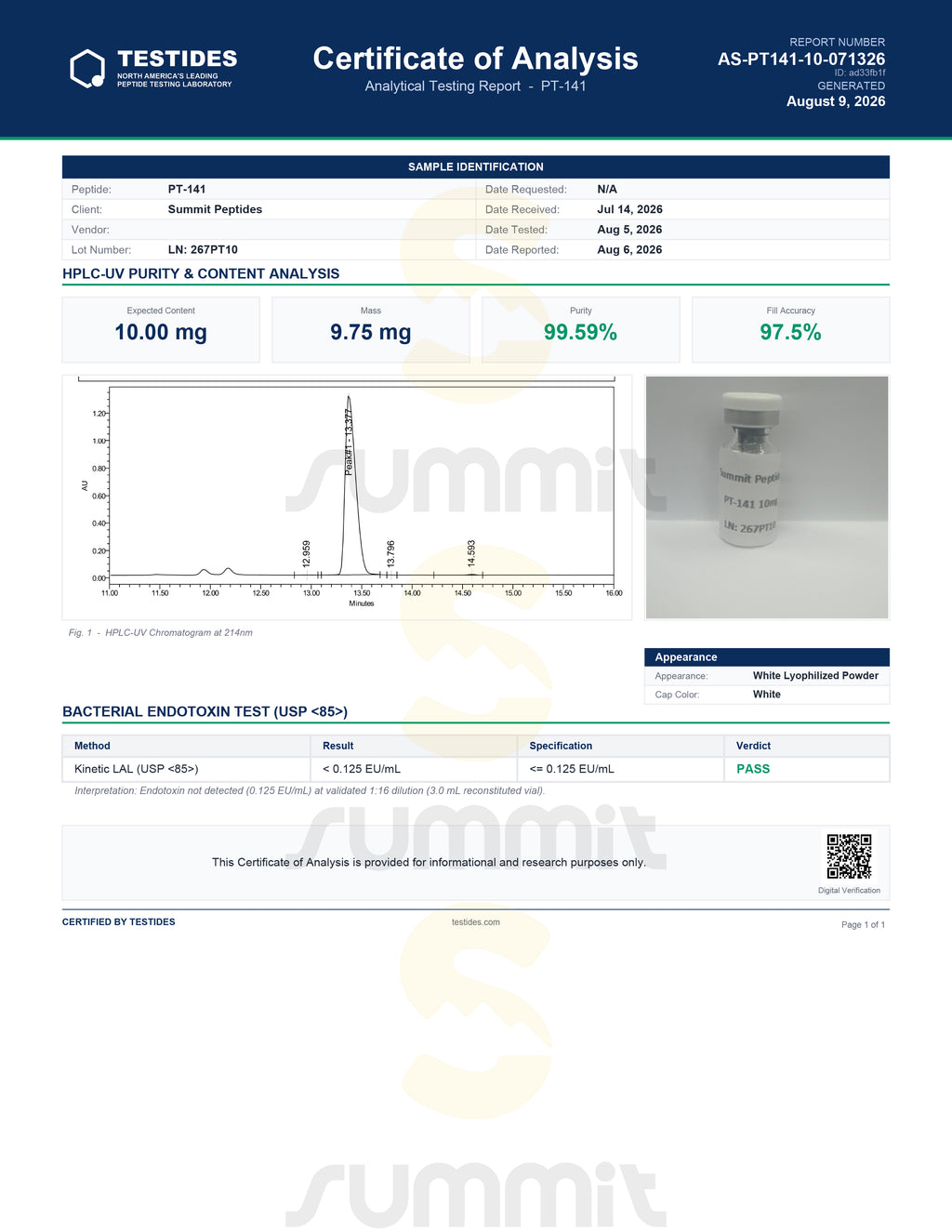Select Date Reported Aug 6, 2026
The image size is (952, 1232).
click(629, 249)
